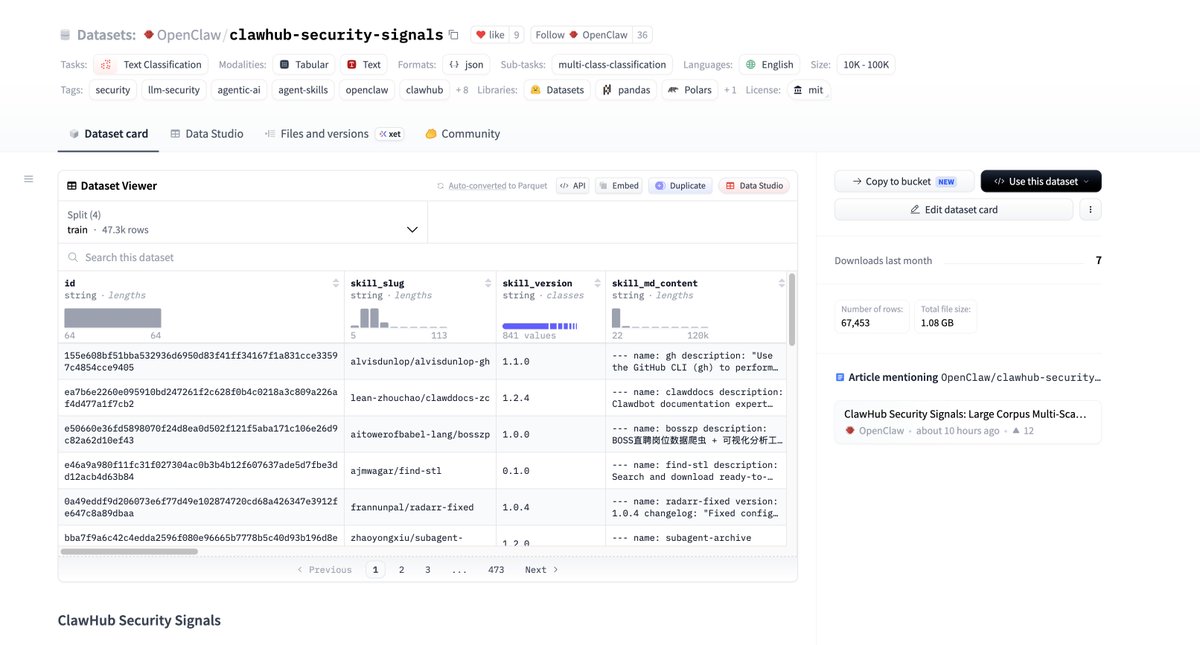Open the three-dot more options menu
The image size is (1200, 645).
tap(1091, 209)
